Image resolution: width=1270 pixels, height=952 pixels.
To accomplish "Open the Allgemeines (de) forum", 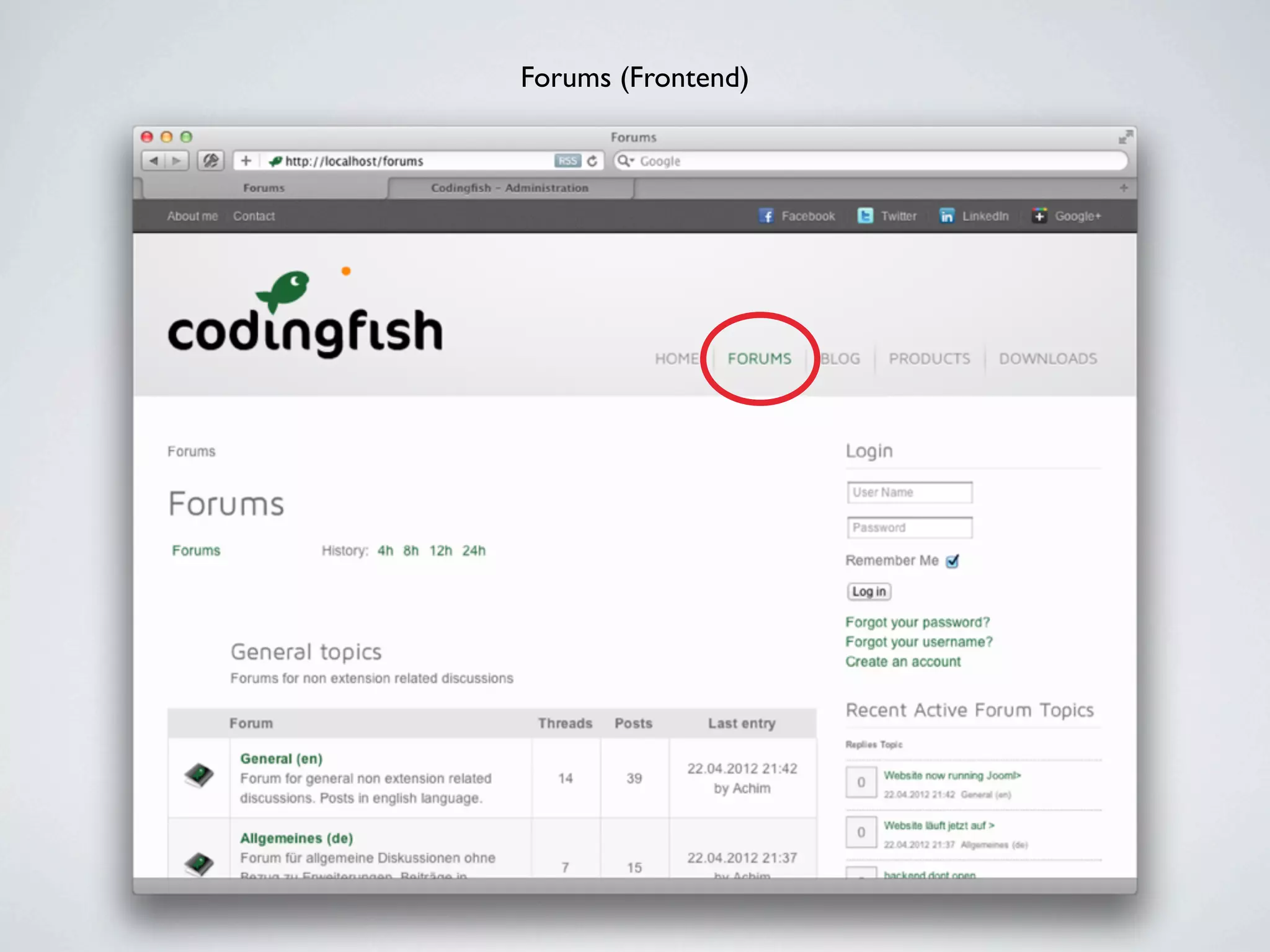I will tap(296, 838).
